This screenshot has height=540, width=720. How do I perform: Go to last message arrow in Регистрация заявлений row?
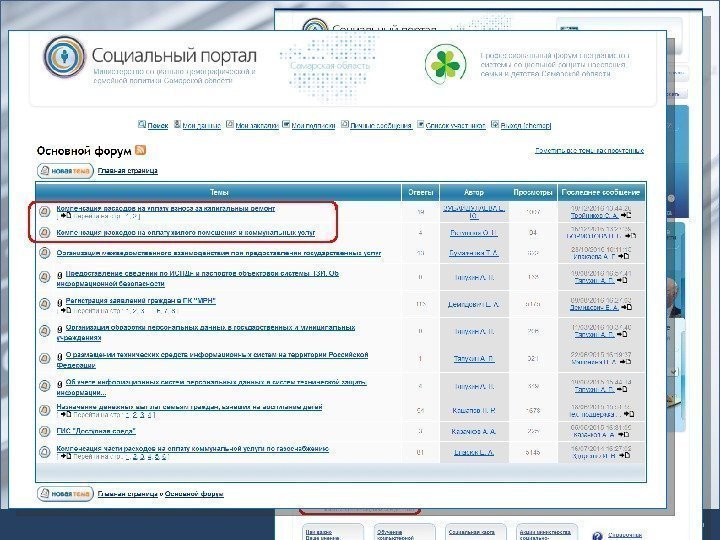pyautogui.click(x=626, y=308)
